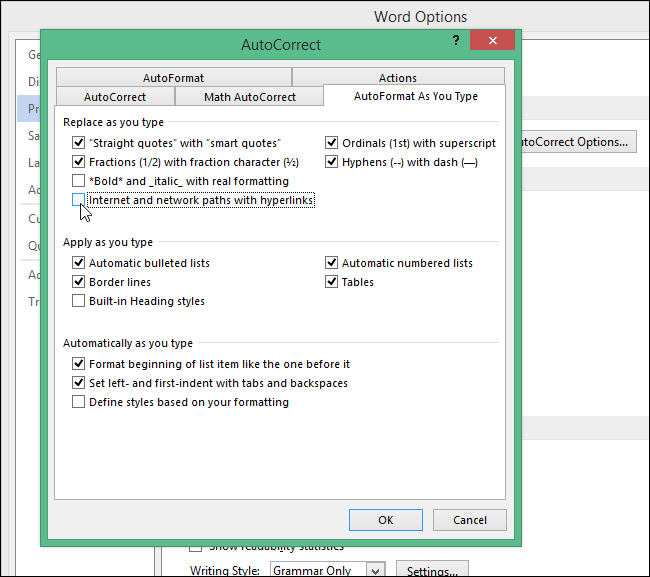This screenshot has width=650, height=577.
Task: Click the Cancel button
Action: tap(470, 520)
